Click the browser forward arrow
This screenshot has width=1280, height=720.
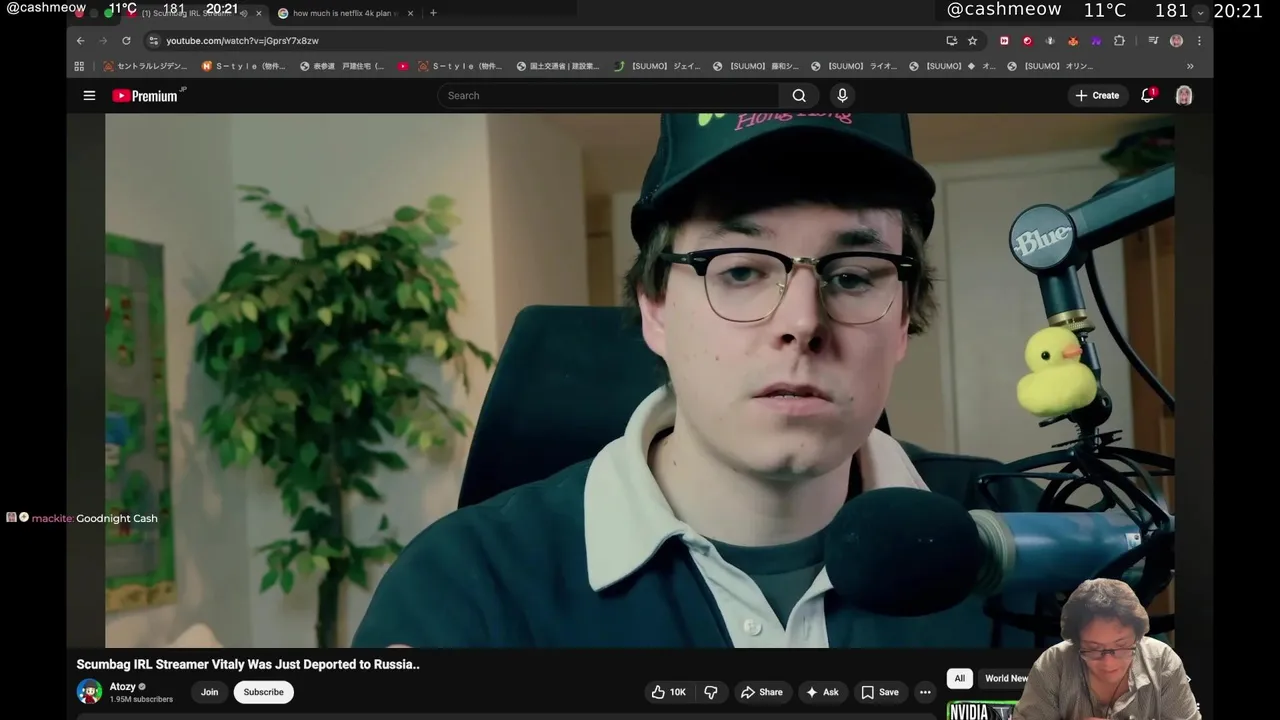[103, 41]
